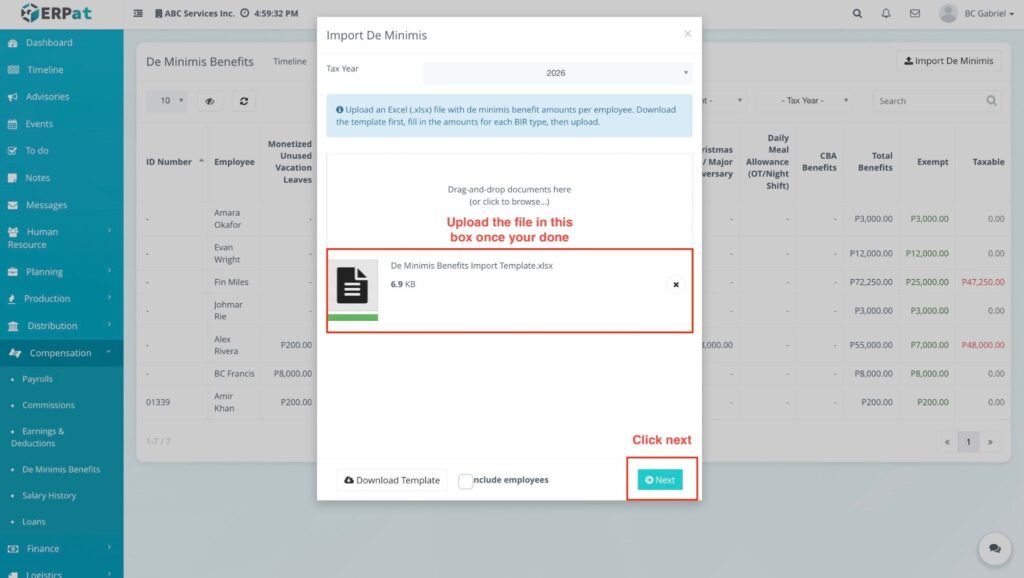Toggle column visibility eye icon
Screen dimensions: 1024x578
pyautogui.click(x=210, y=101)
